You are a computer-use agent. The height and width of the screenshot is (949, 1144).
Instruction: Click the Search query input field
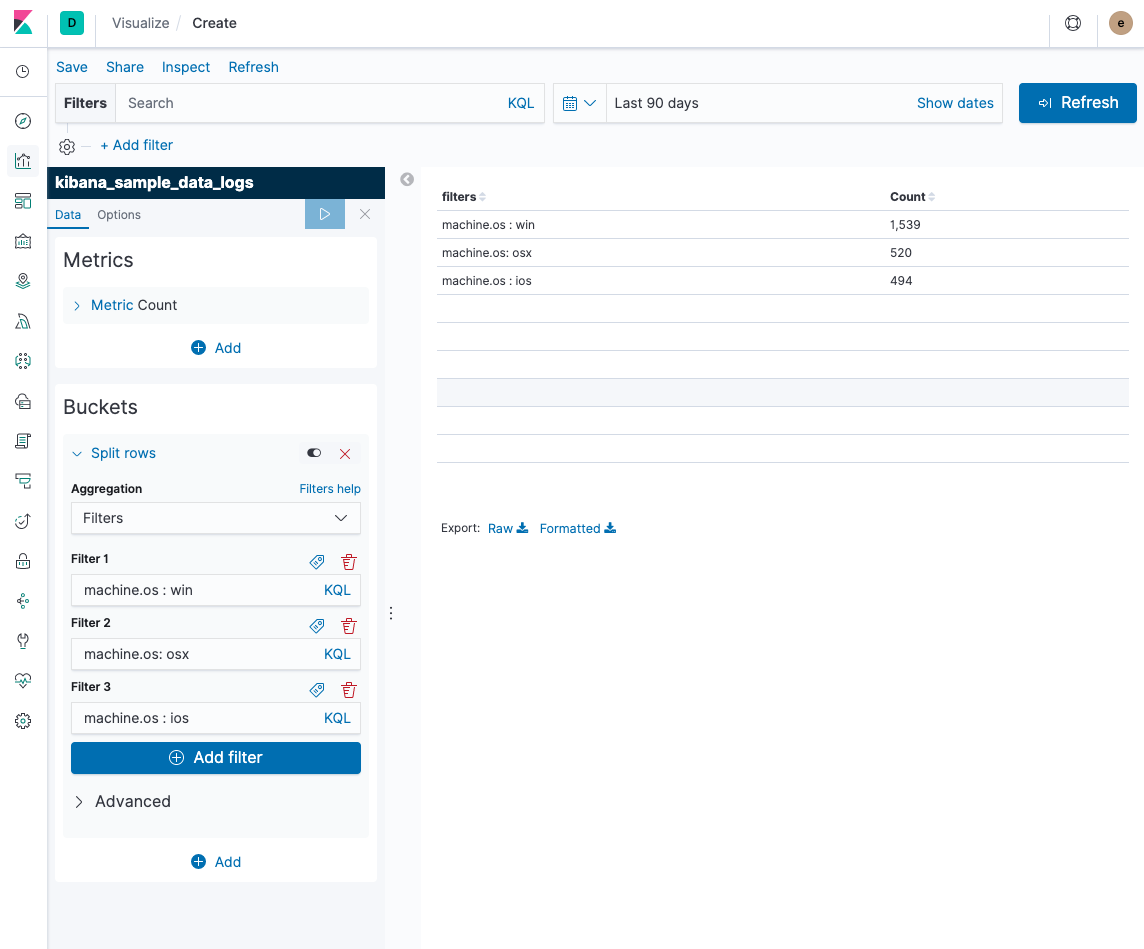click(x=314, y=103)
